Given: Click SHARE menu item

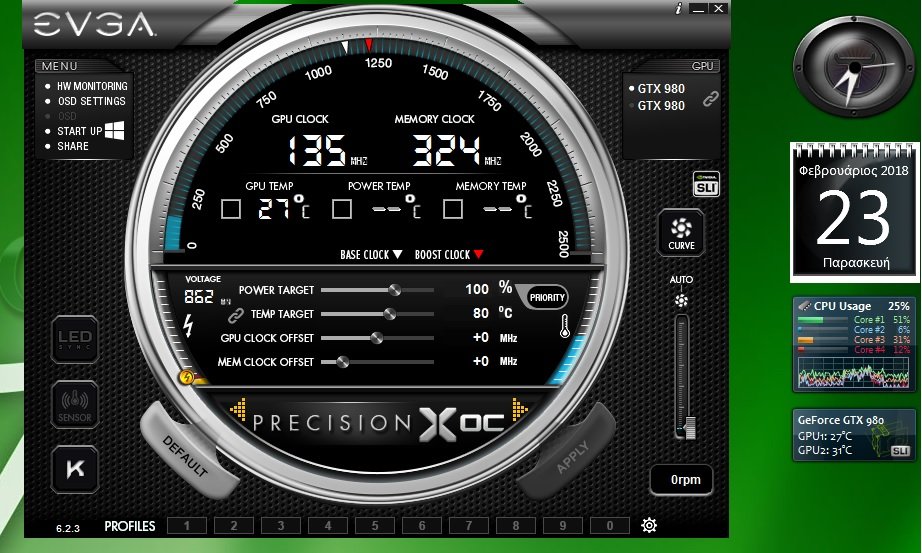Looking at the screenshot, I should click(x=73, y=146).
